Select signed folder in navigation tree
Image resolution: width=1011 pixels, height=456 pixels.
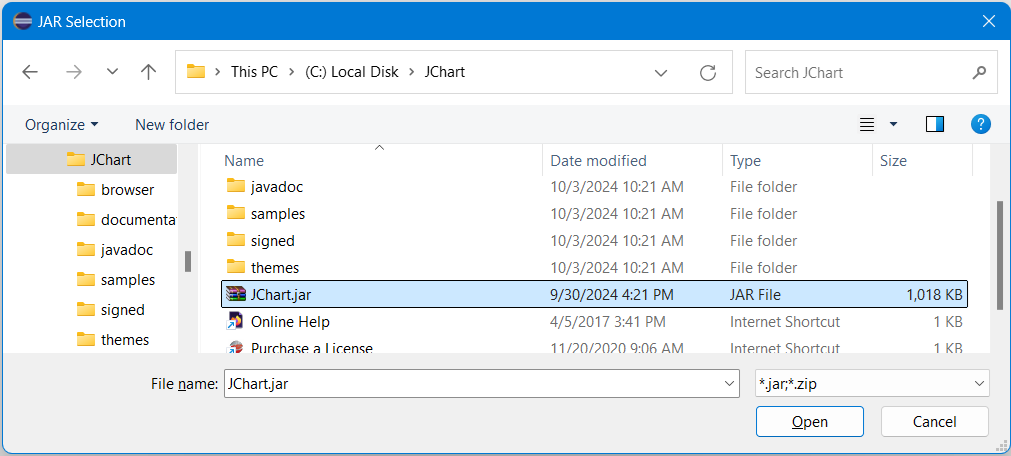coord(110,310)
